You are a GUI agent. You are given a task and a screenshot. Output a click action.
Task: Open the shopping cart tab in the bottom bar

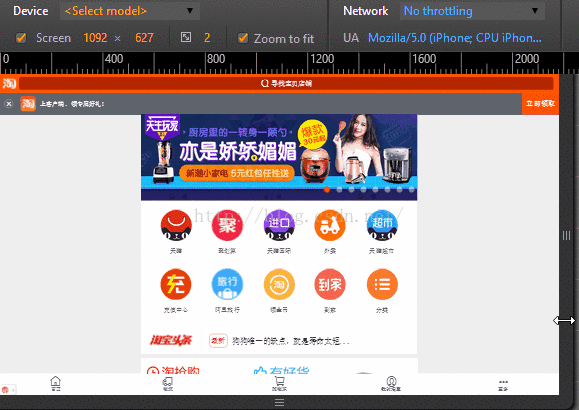click(x=280, y=383)
